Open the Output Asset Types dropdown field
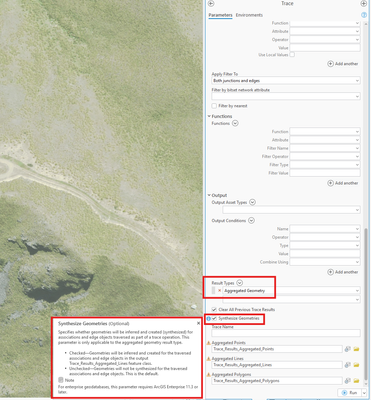The width and height of the screenshot is (371, 400). (291, 210)
